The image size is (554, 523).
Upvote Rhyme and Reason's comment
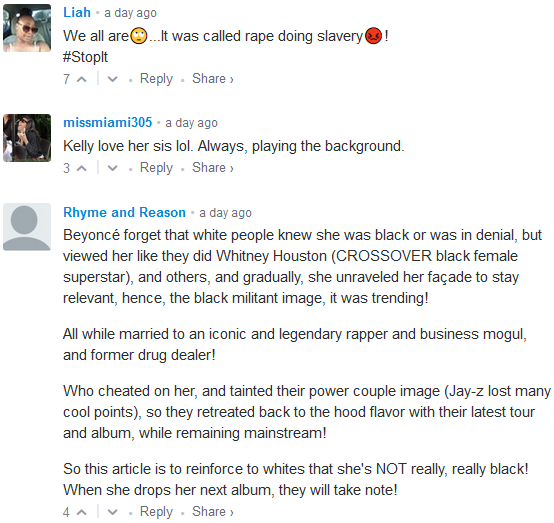point(82,512)
